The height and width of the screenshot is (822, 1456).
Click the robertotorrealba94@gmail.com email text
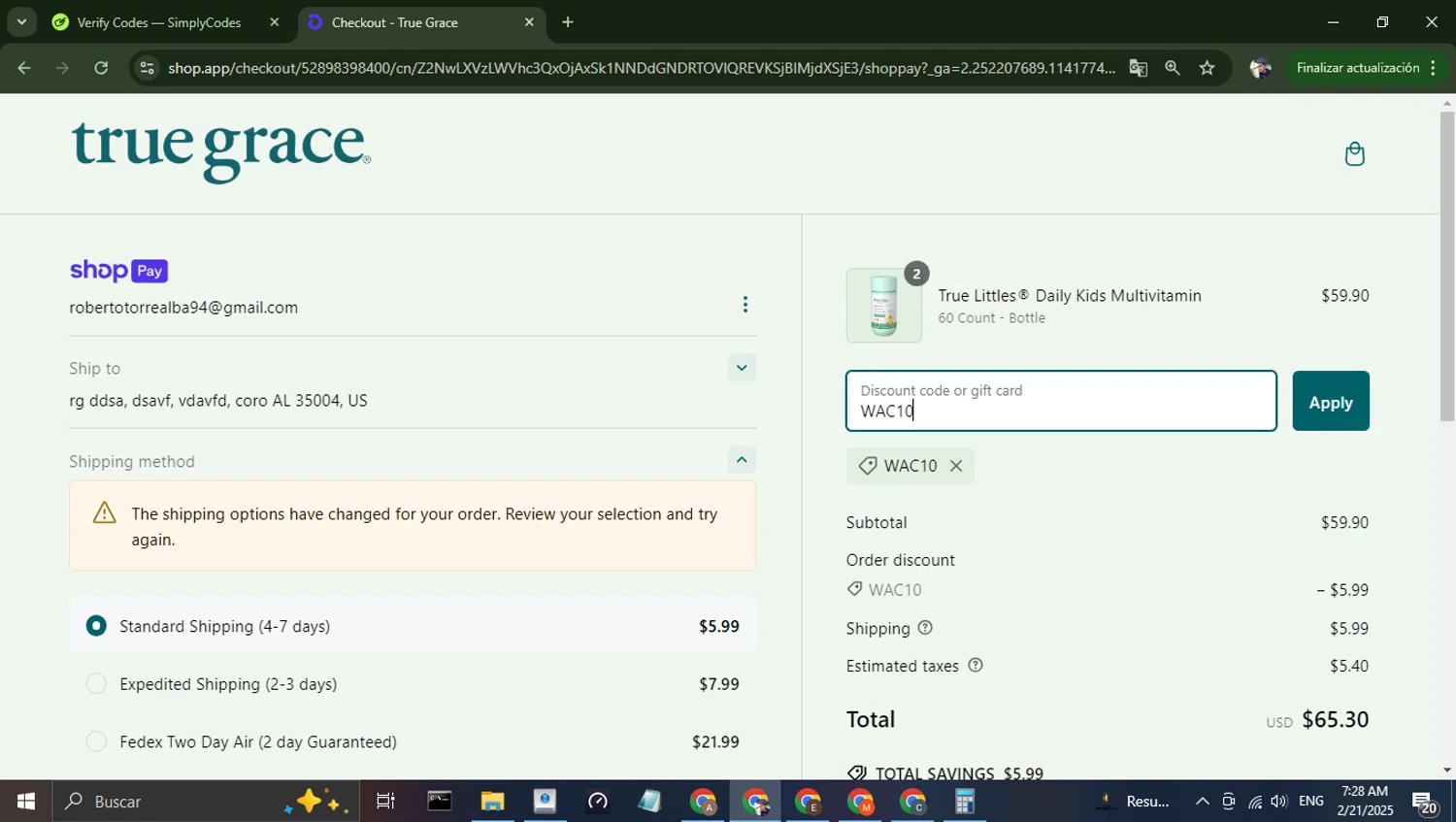point(183,308)
